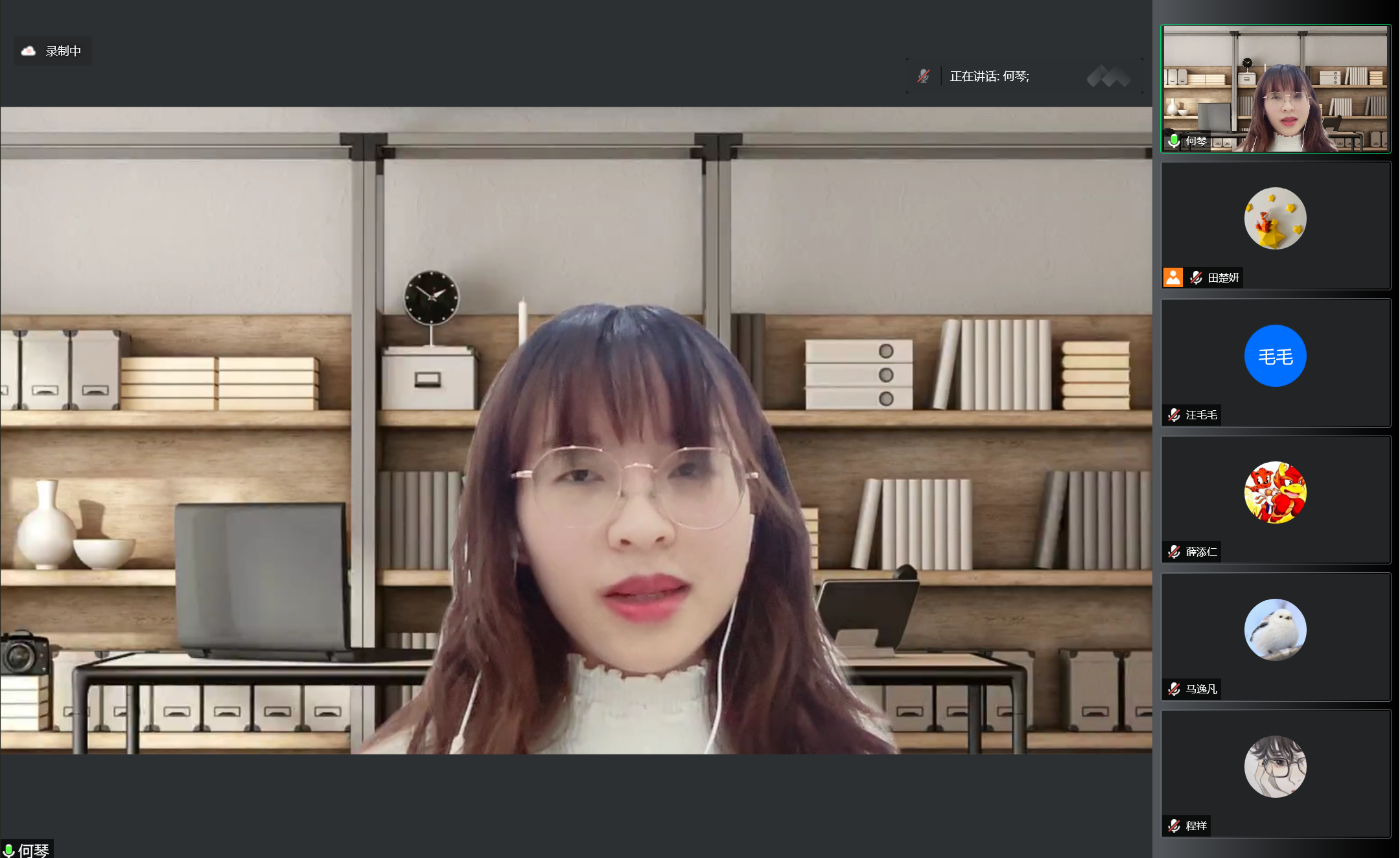The image size is (1400, 858).
Task: Click muted mic icon next to 程祥
Action: click(1174, 826)
